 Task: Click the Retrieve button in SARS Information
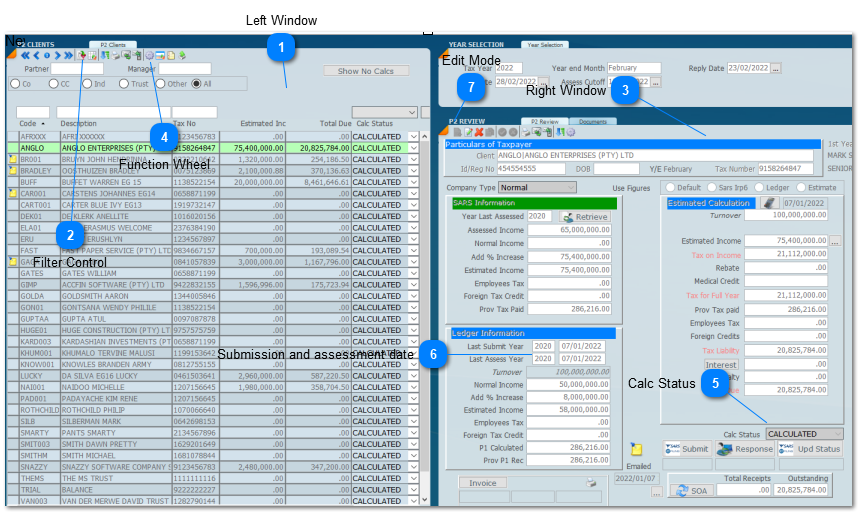click(584, 217)
